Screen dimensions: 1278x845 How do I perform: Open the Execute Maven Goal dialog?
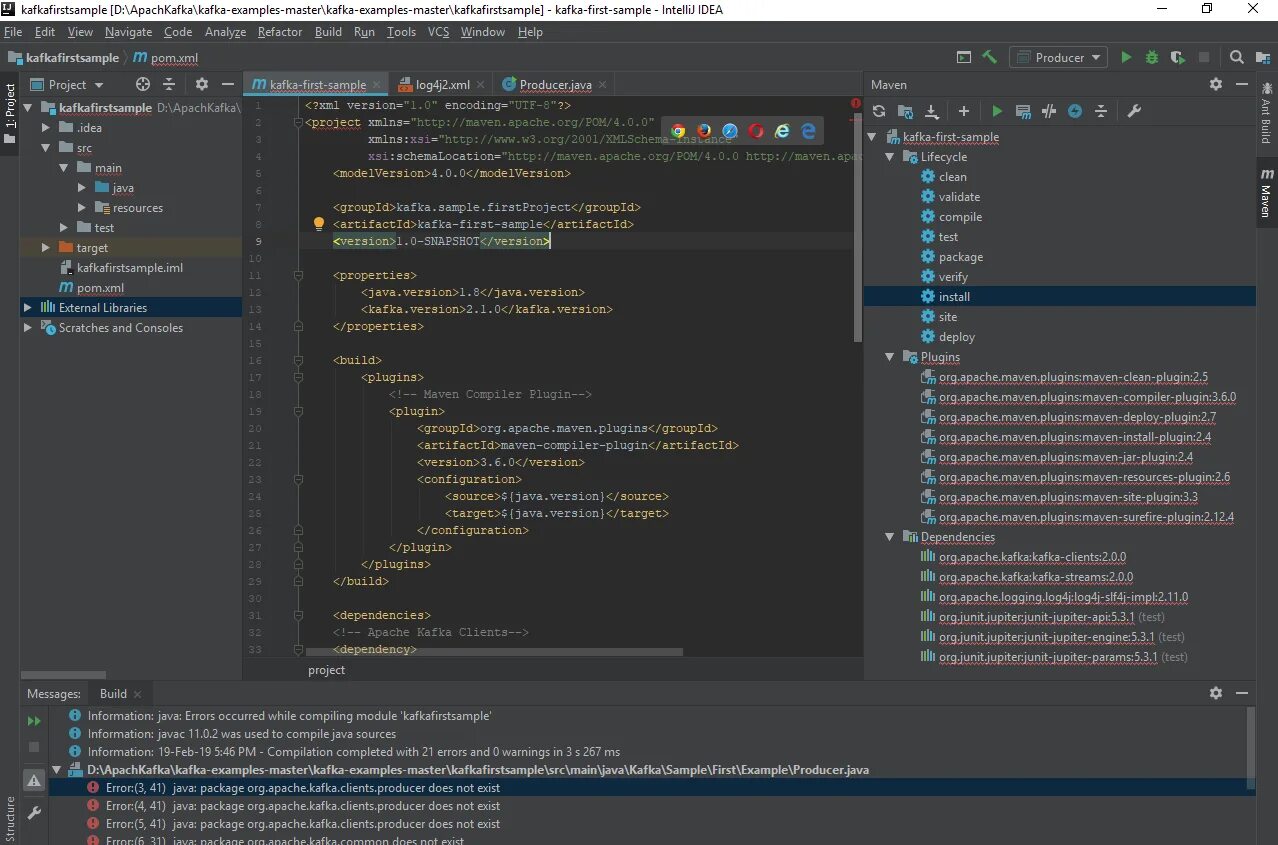(1023, 112)
